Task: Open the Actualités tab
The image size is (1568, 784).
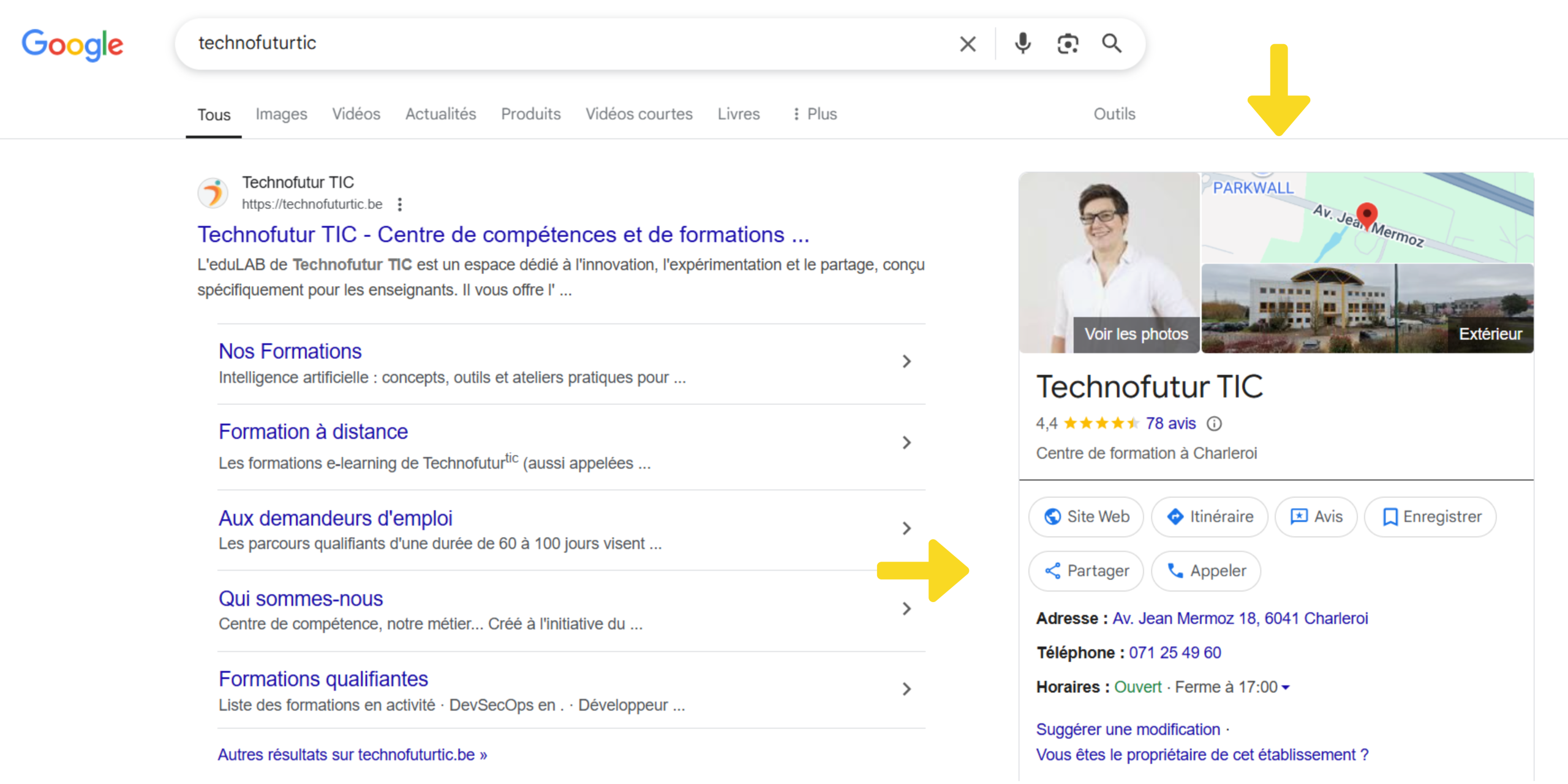Action: (440, 114)
